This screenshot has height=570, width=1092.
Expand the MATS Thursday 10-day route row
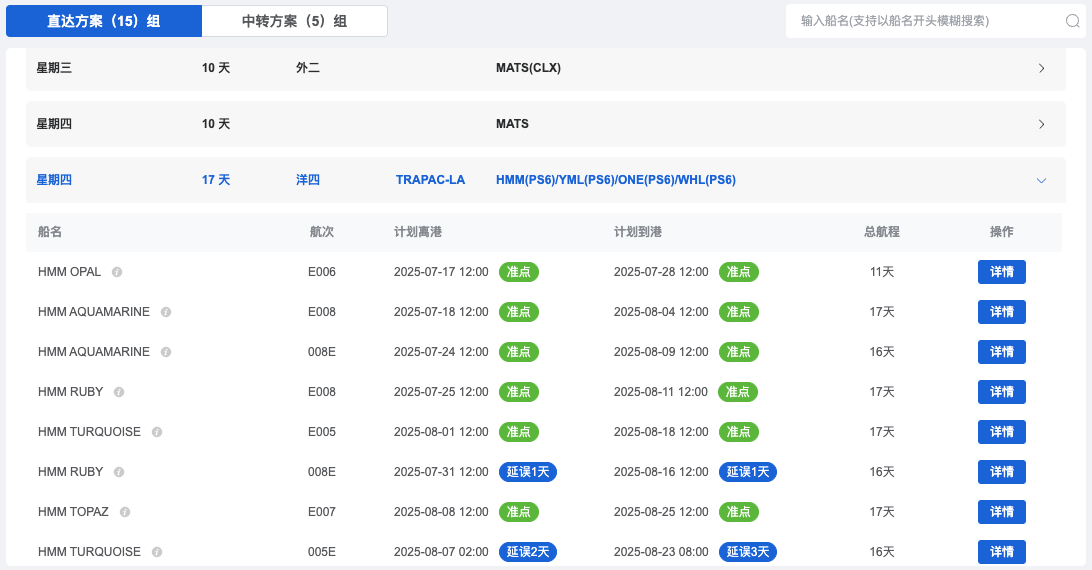[x=1041, y=124]
